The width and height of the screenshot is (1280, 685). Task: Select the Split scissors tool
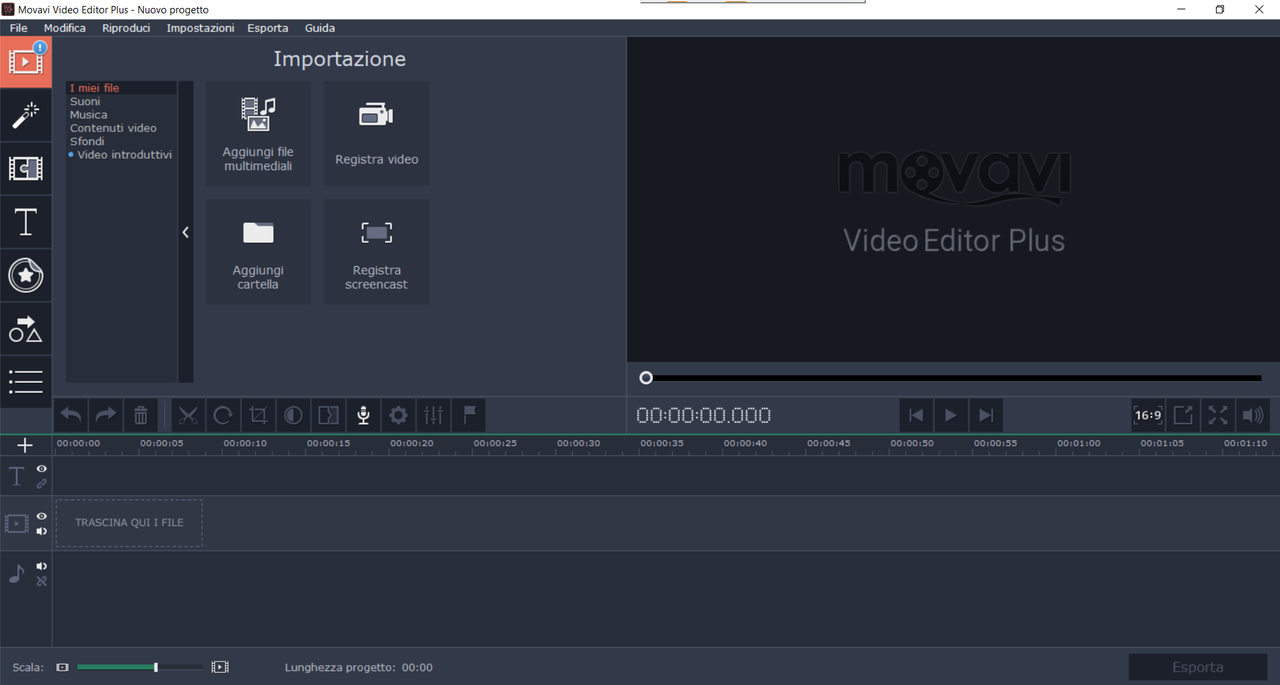point(189,415)
